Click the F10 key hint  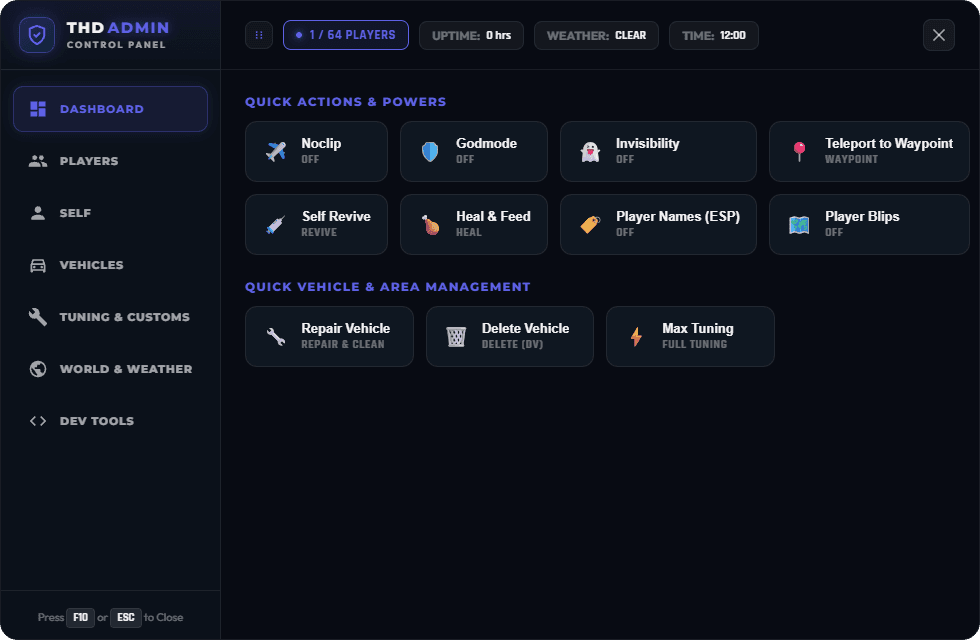point(81,618)
